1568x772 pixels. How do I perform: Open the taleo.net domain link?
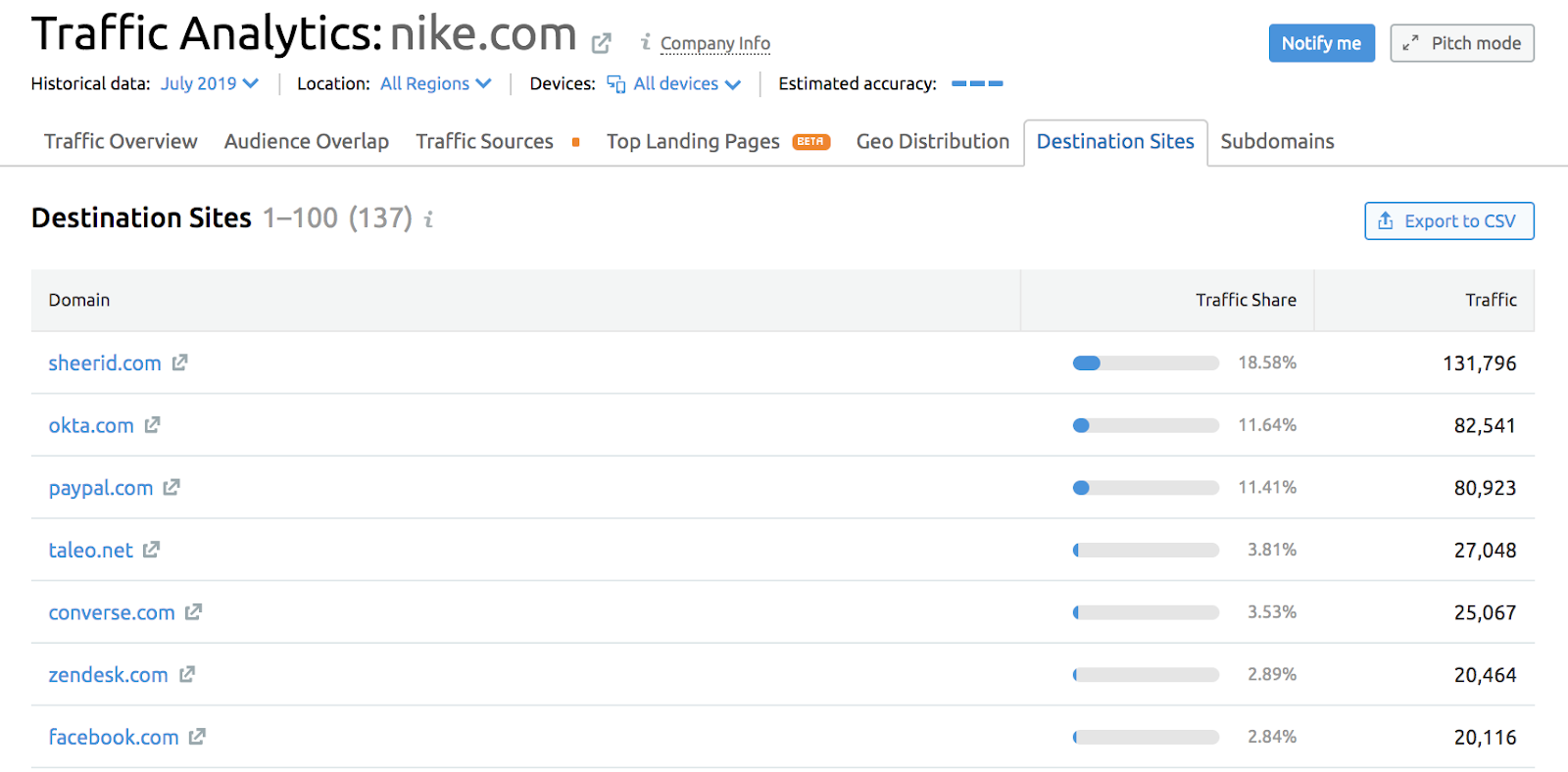[x=91, y=550]
